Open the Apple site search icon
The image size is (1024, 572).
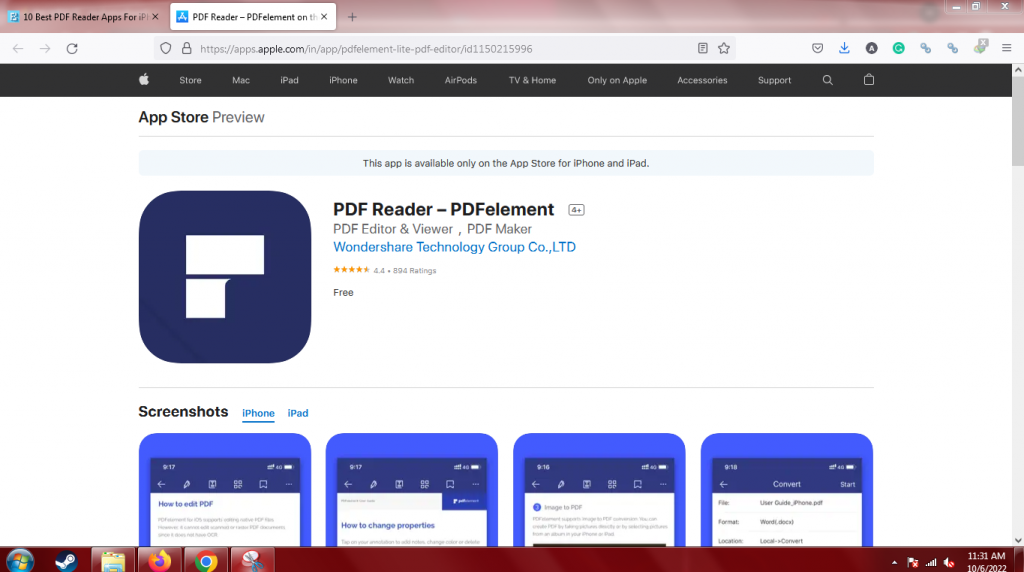[x=827, y=80]
